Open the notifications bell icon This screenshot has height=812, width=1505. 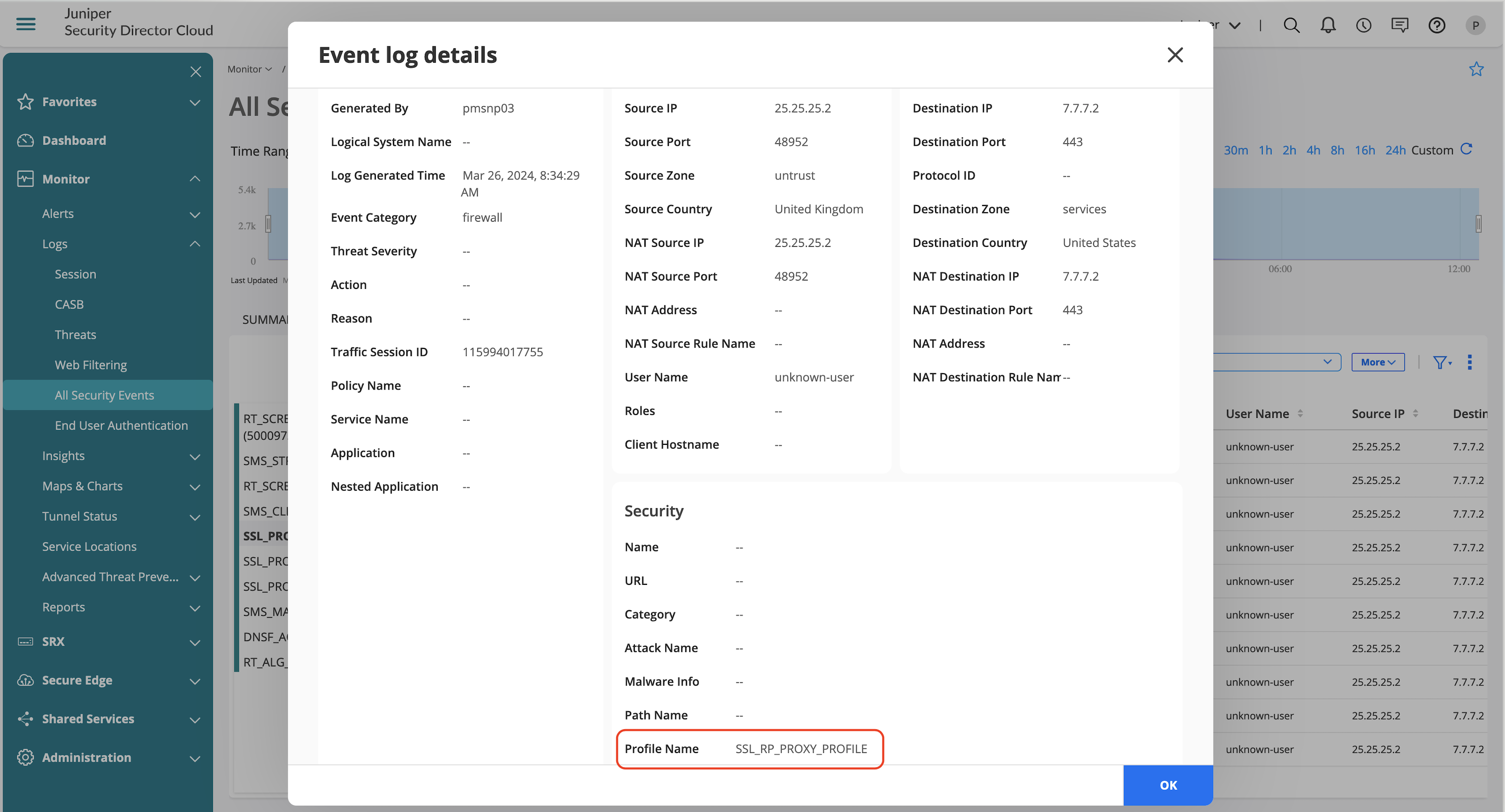1328,25
